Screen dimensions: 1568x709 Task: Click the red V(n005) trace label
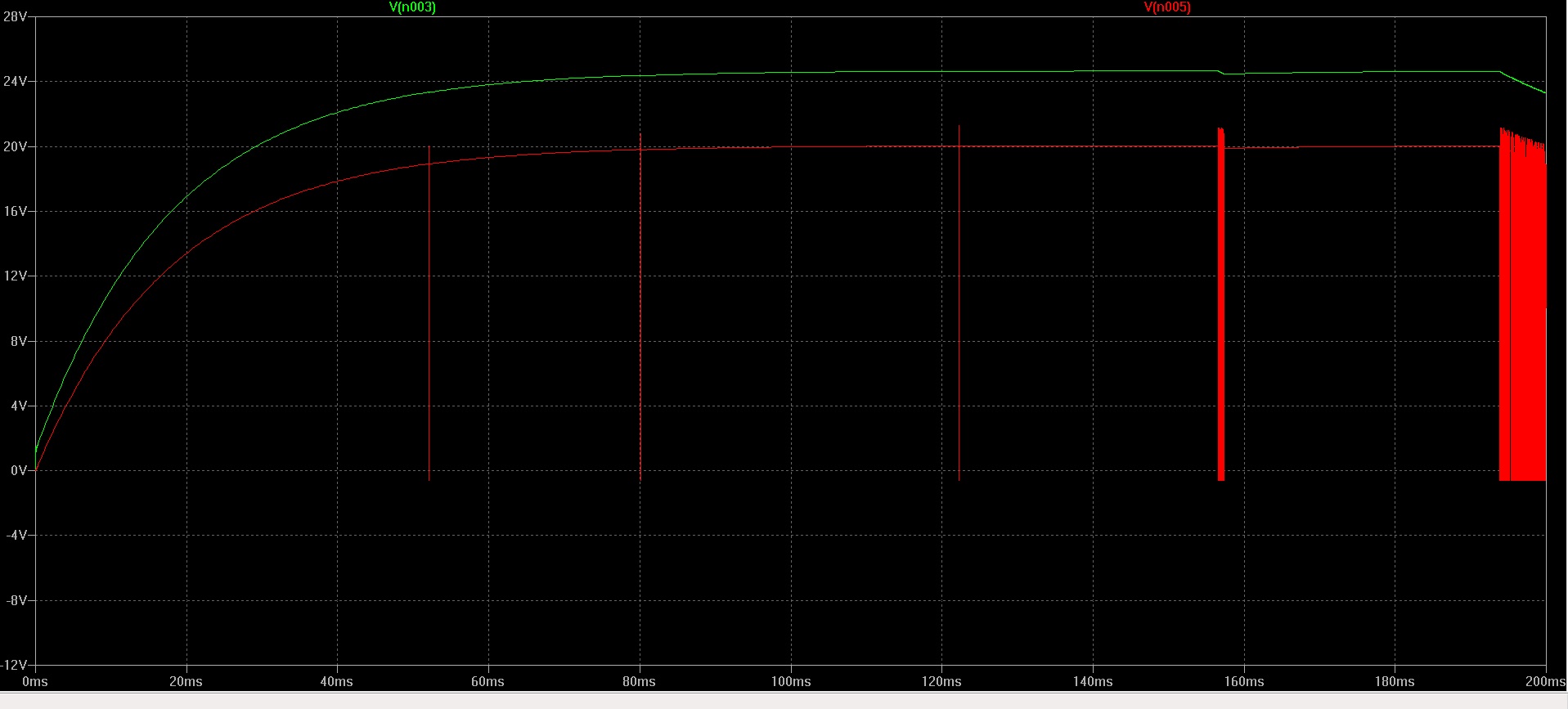point(1167,7)
